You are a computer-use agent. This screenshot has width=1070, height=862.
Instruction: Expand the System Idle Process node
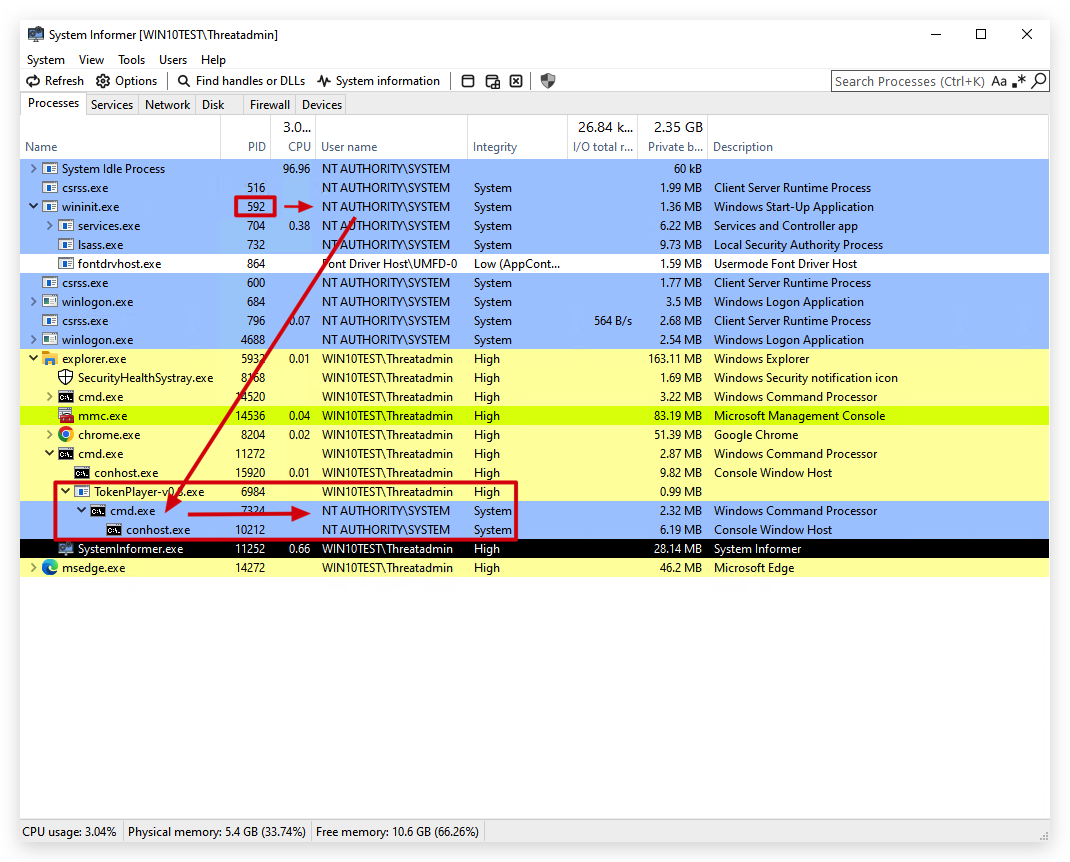click(33, 169)
